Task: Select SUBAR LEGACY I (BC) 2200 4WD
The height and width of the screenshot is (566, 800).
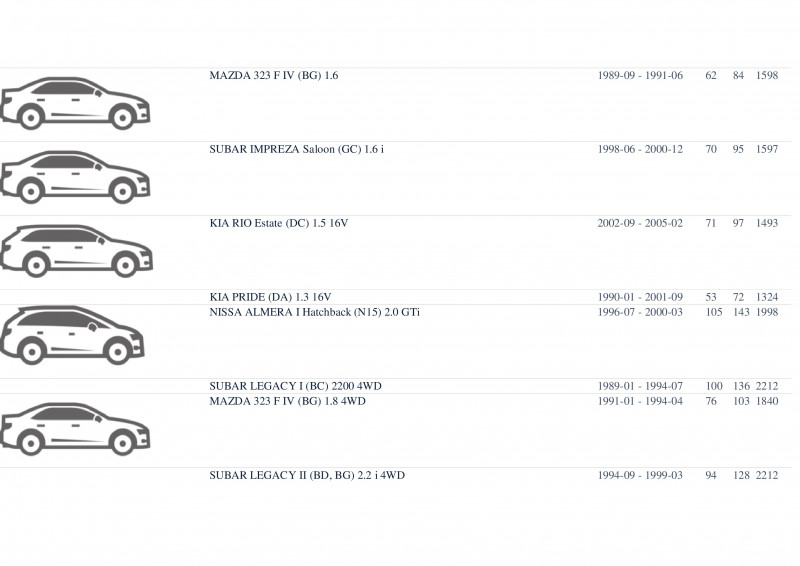Action: click(x=295, y=386)
